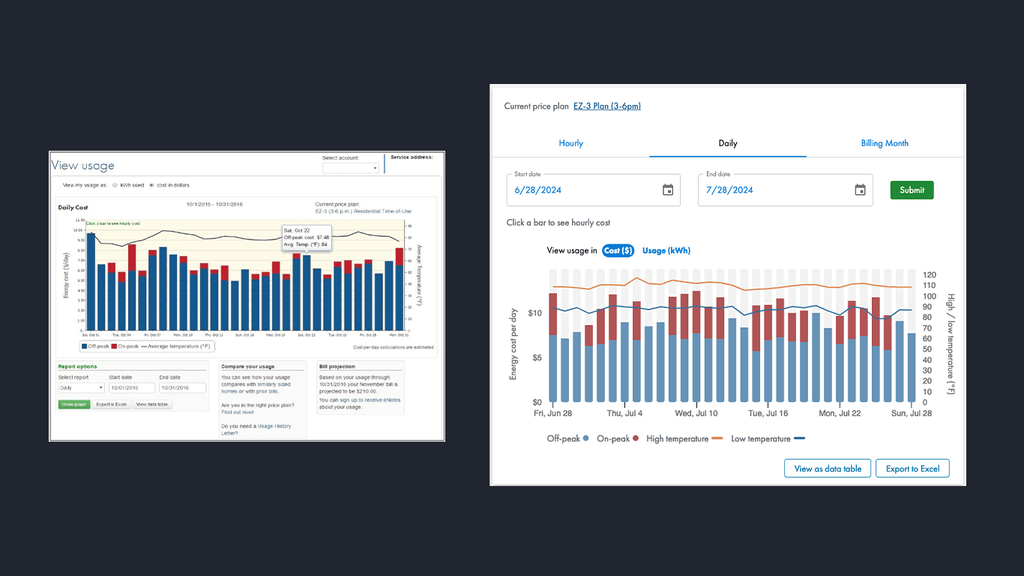
Task: Switch to the Billing Month tab
Action: pyautogui.click(x=884, y=143)
